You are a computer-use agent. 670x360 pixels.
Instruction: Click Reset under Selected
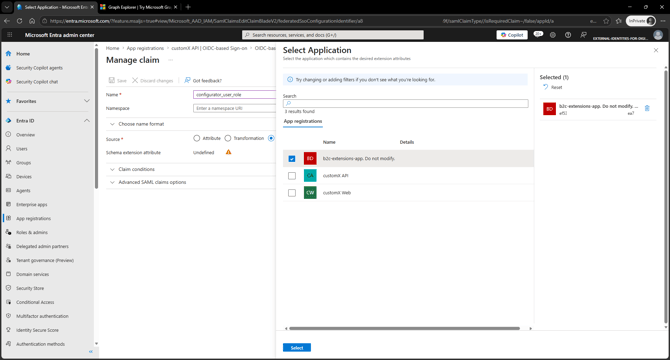pyautogui.click(x=552, y=87)
